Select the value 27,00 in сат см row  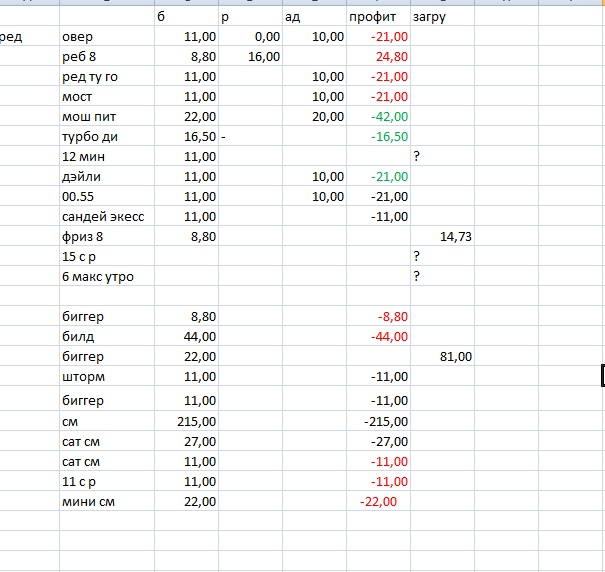pyautogui.click(x=200, y=442)
